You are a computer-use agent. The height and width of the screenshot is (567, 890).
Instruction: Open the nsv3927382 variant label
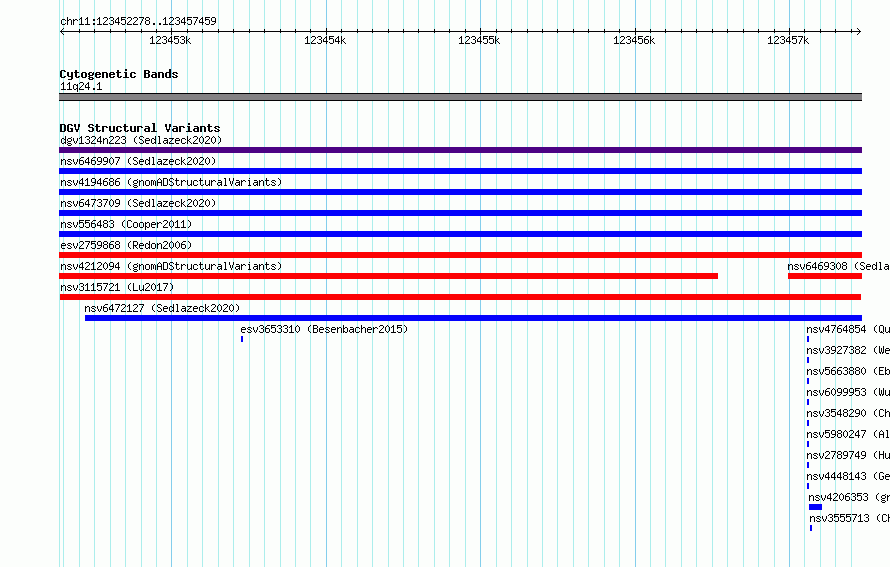pos(848,350)
